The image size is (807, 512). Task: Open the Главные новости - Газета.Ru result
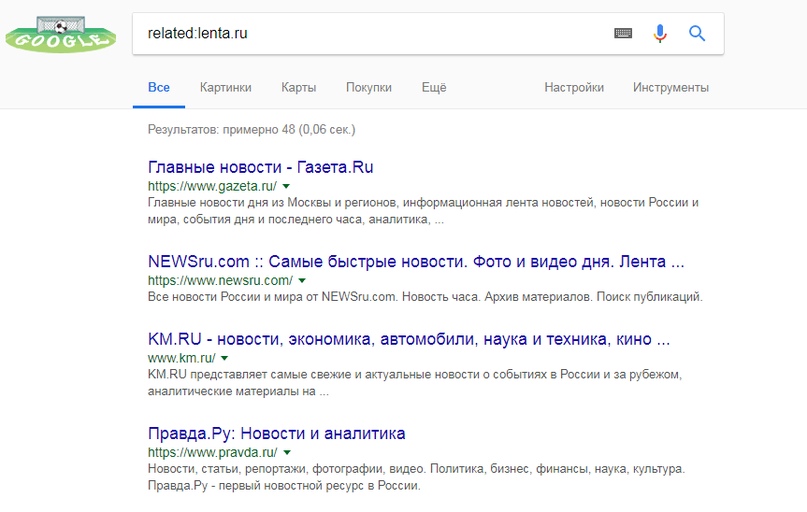(x=260, y=167)
